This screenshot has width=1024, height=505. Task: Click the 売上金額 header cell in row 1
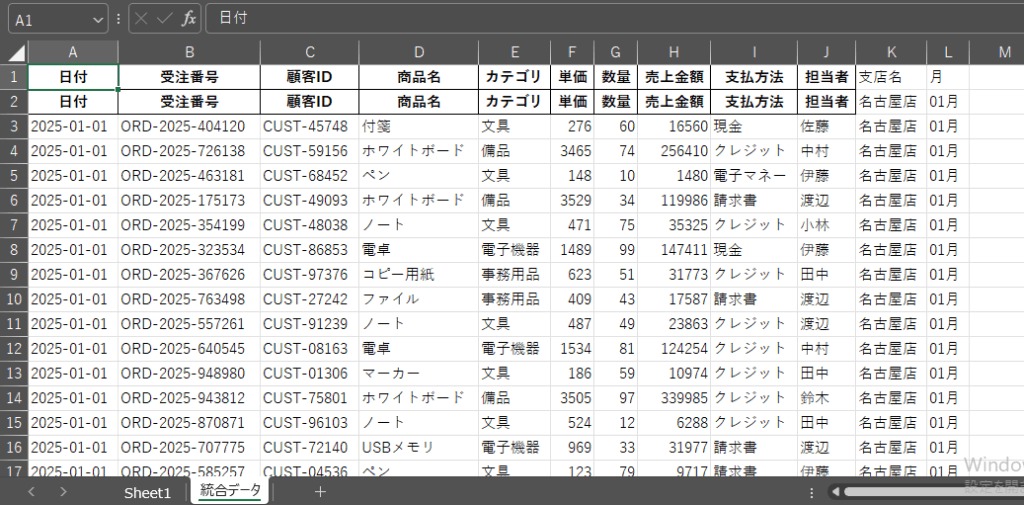pos(673,77)
